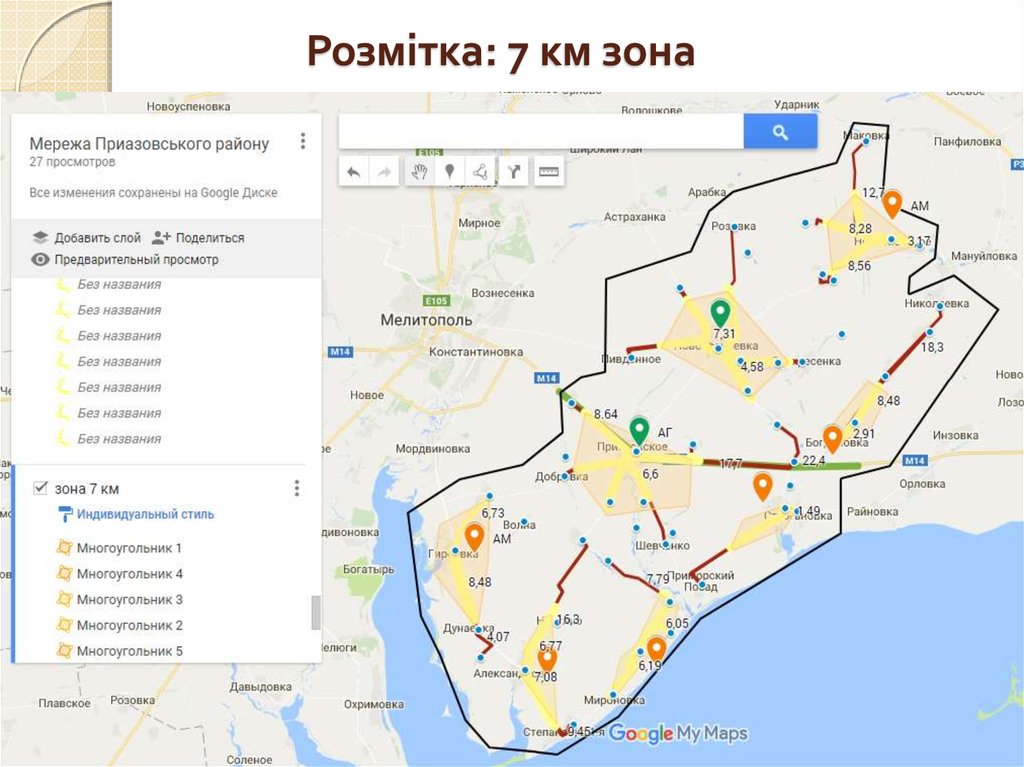Select the draw line tool
This screenshot has width=1024, height=767.
click(481, 170)
